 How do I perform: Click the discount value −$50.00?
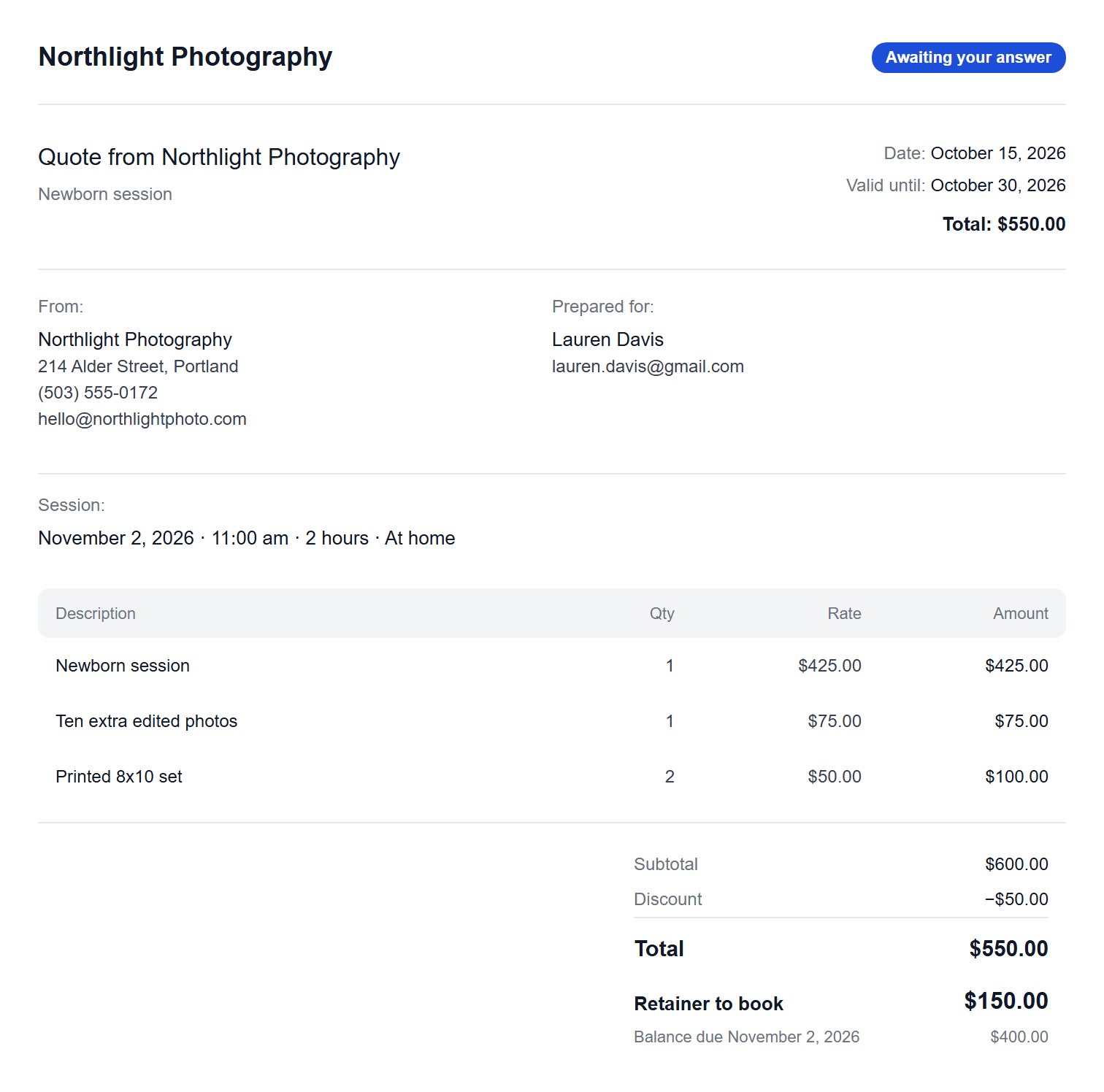tap(1016, 899)
